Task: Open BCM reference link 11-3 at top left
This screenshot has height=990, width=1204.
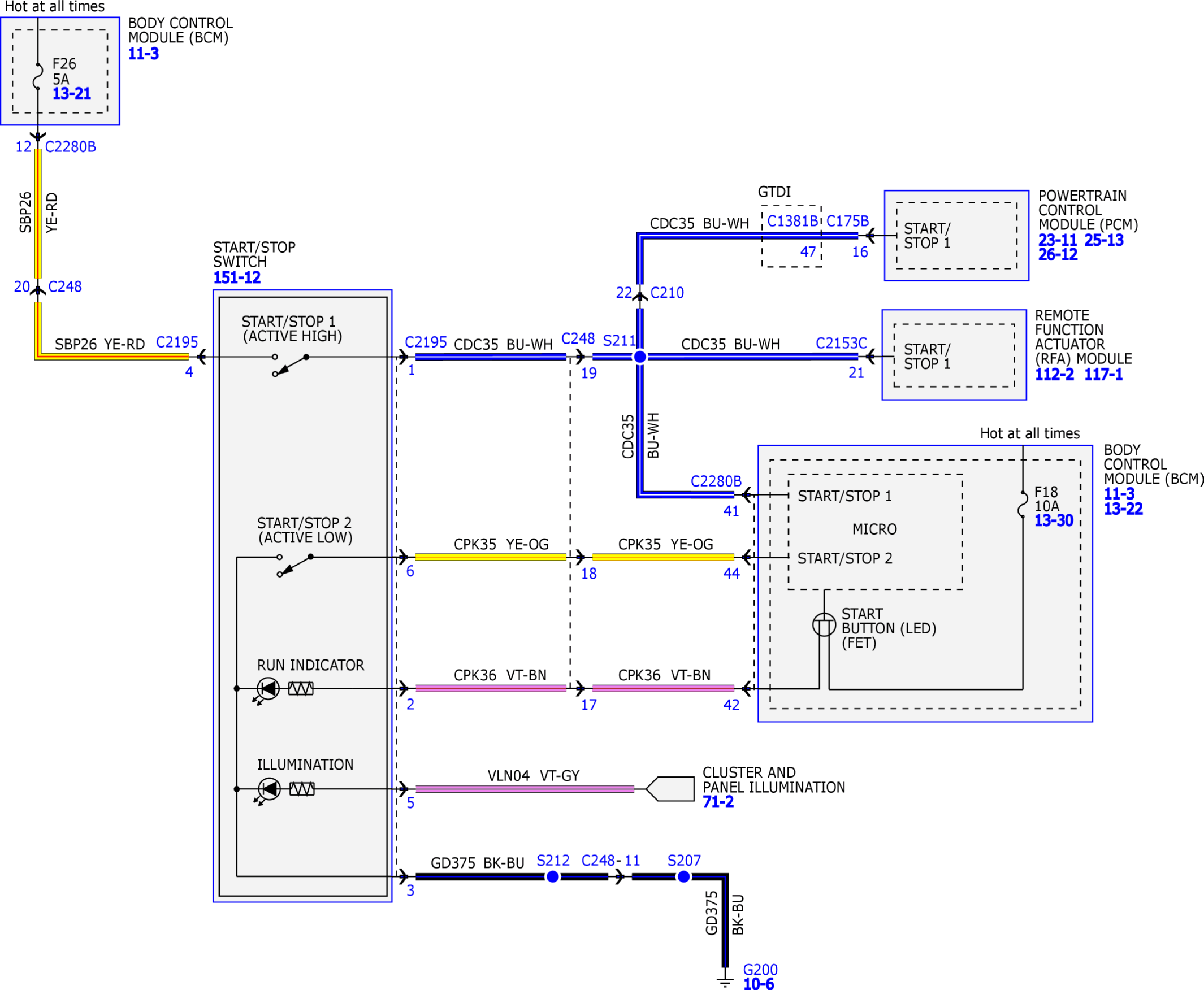Action: (143, 54)
